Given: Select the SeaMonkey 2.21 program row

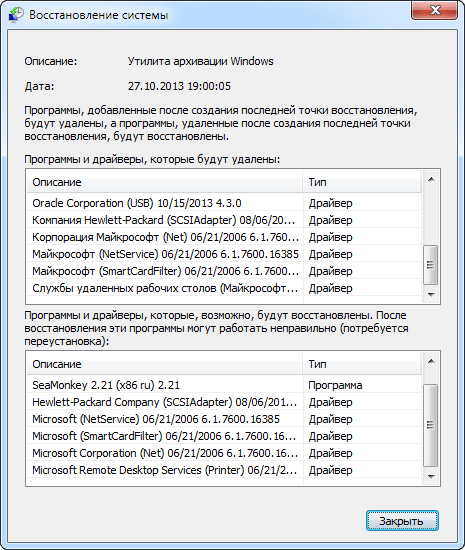Looking at the screenshot, I should tap(224, 385).
